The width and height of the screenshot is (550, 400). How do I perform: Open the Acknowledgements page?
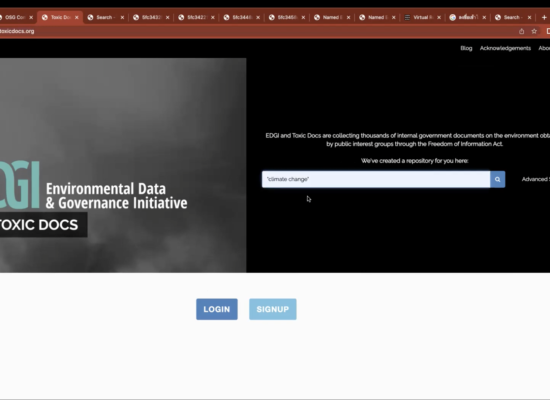coord(505,48)
